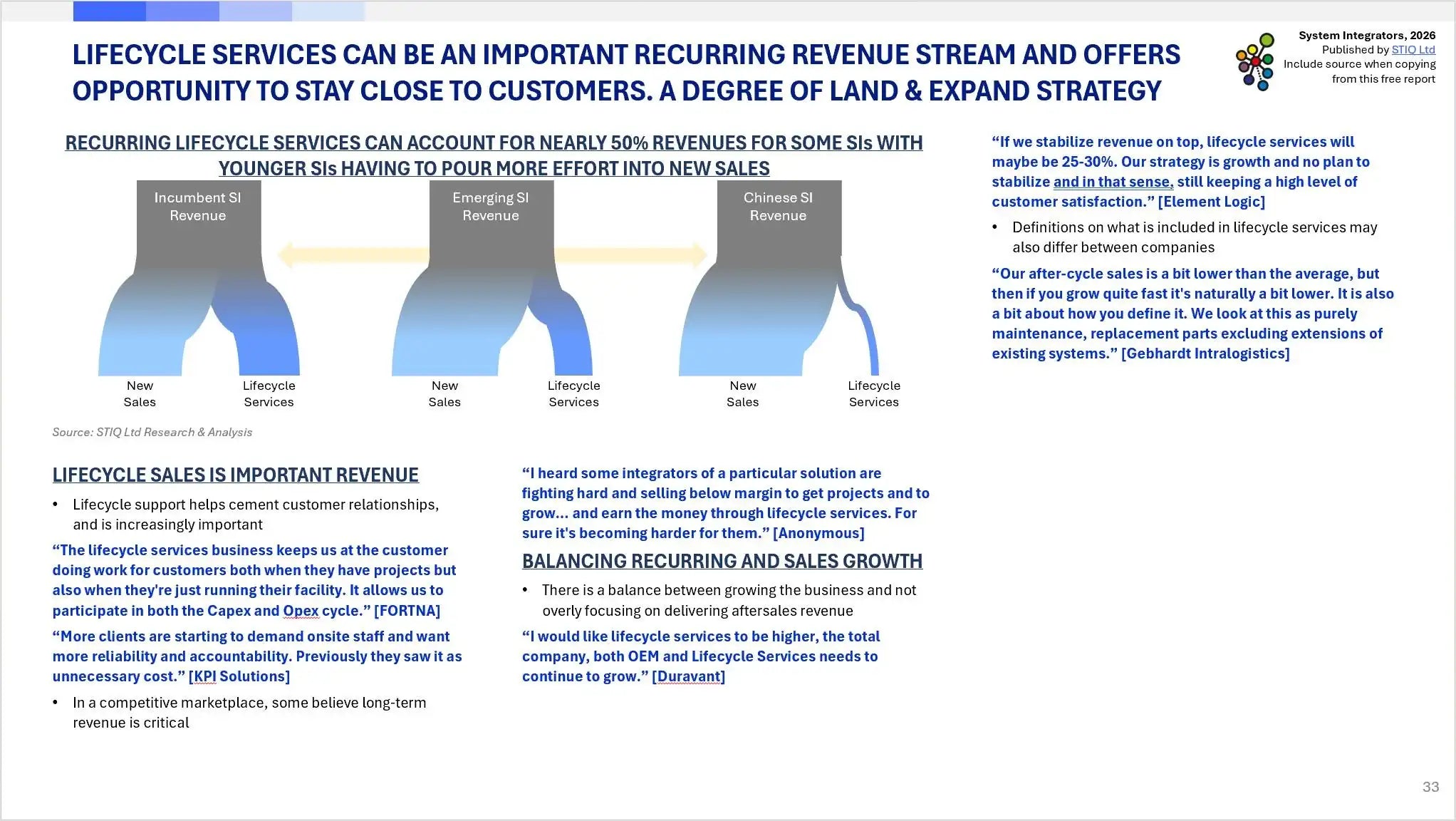
Task: Open the STIQ Ltd hyperlink
Action: [x=1413, y=50]
